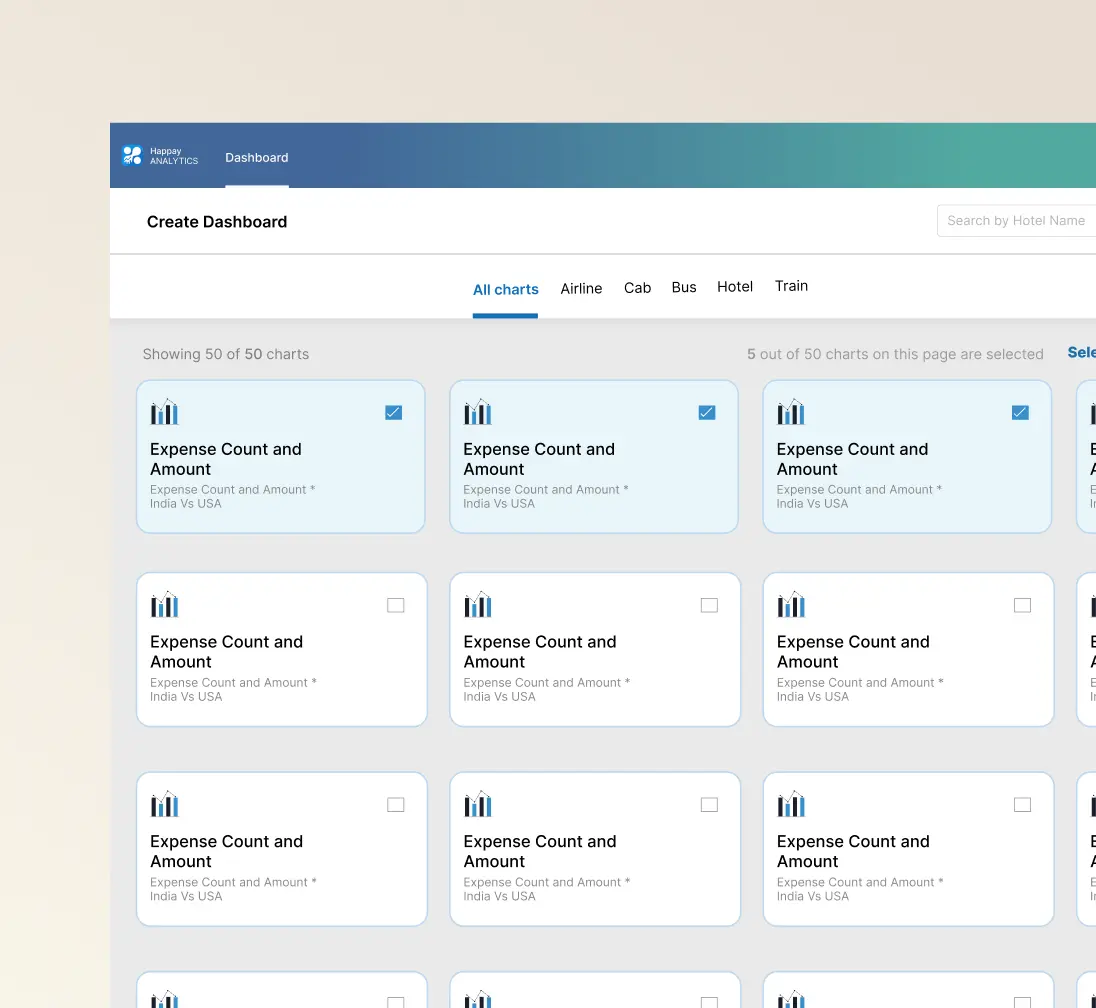Screen dimensions: 1096x1008
Task: Click chart icon in second row, first card
Action: point(164,605)
